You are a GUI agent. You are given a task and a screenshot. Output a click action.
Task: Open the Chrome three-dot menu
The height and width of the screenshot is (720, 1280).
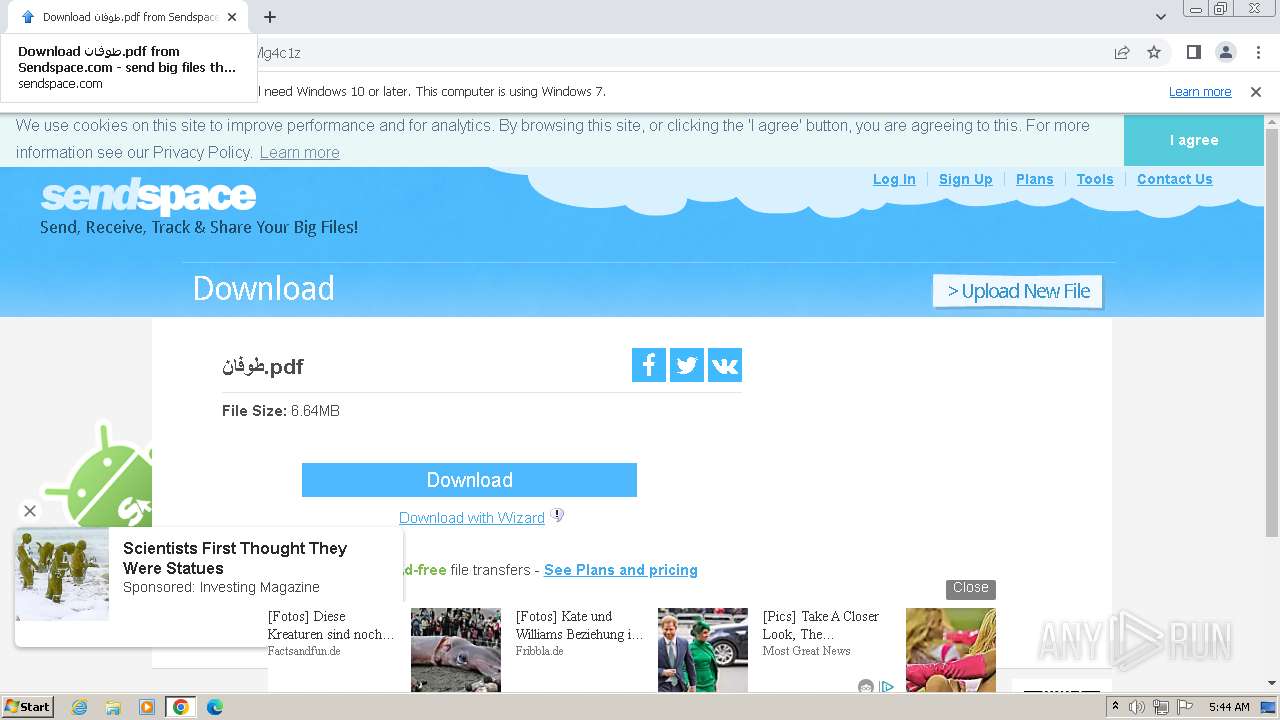tap(1258, 52)
